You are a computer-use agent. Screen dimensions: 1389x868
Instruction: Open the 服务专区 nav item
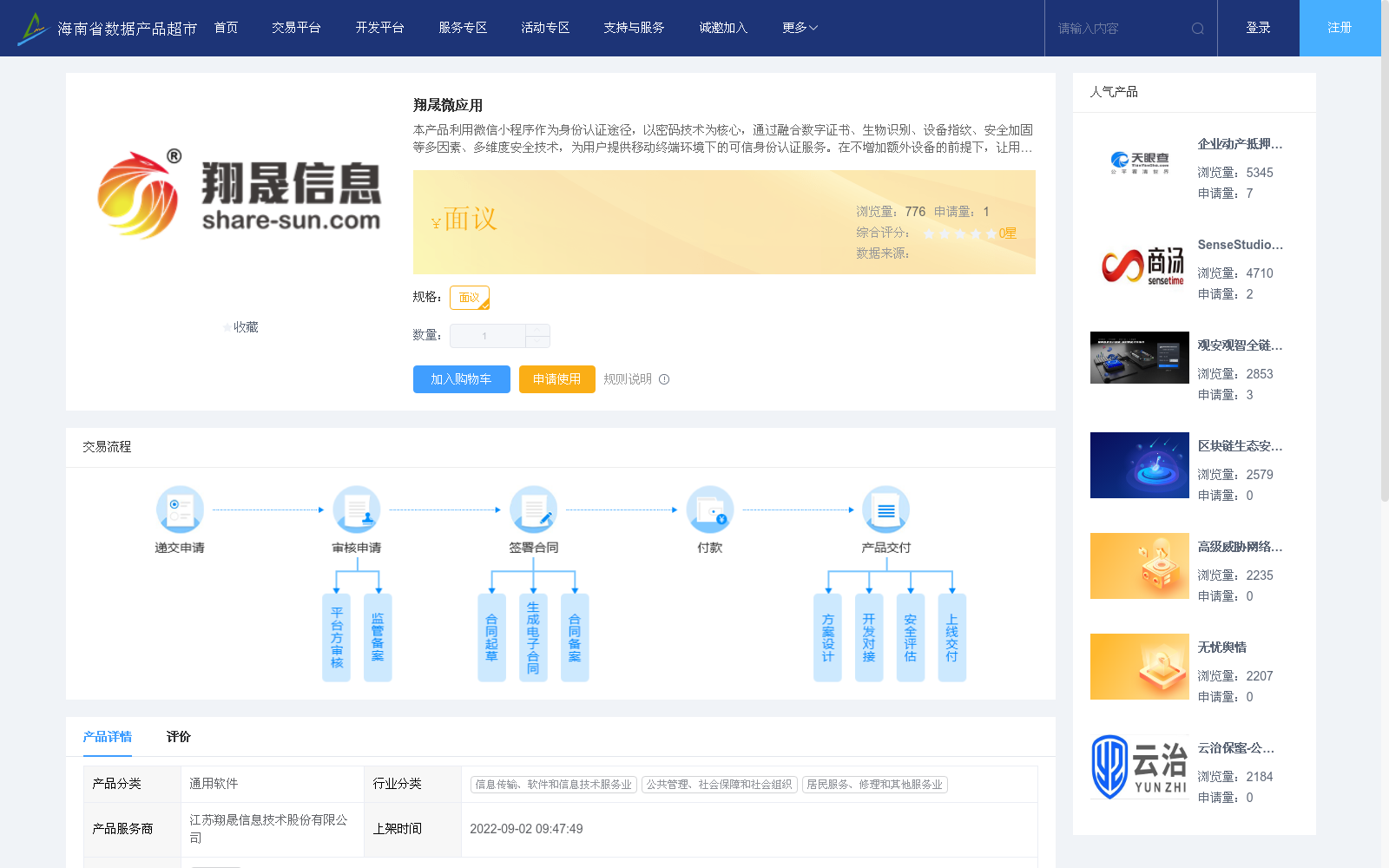point(463,28)
